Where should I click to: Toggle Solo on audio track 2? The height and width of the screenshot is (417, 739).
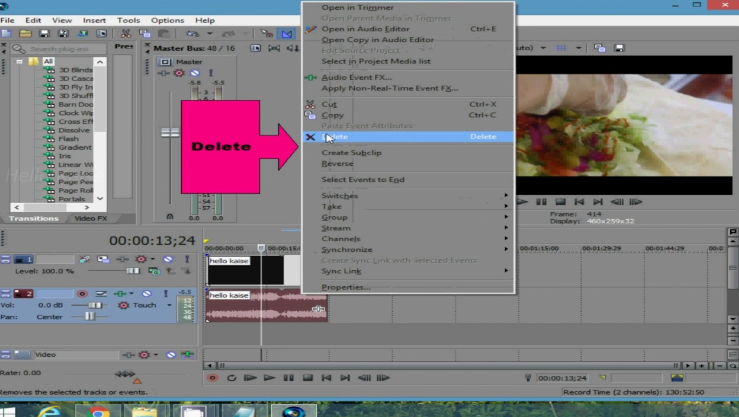[x=165, y=294]
